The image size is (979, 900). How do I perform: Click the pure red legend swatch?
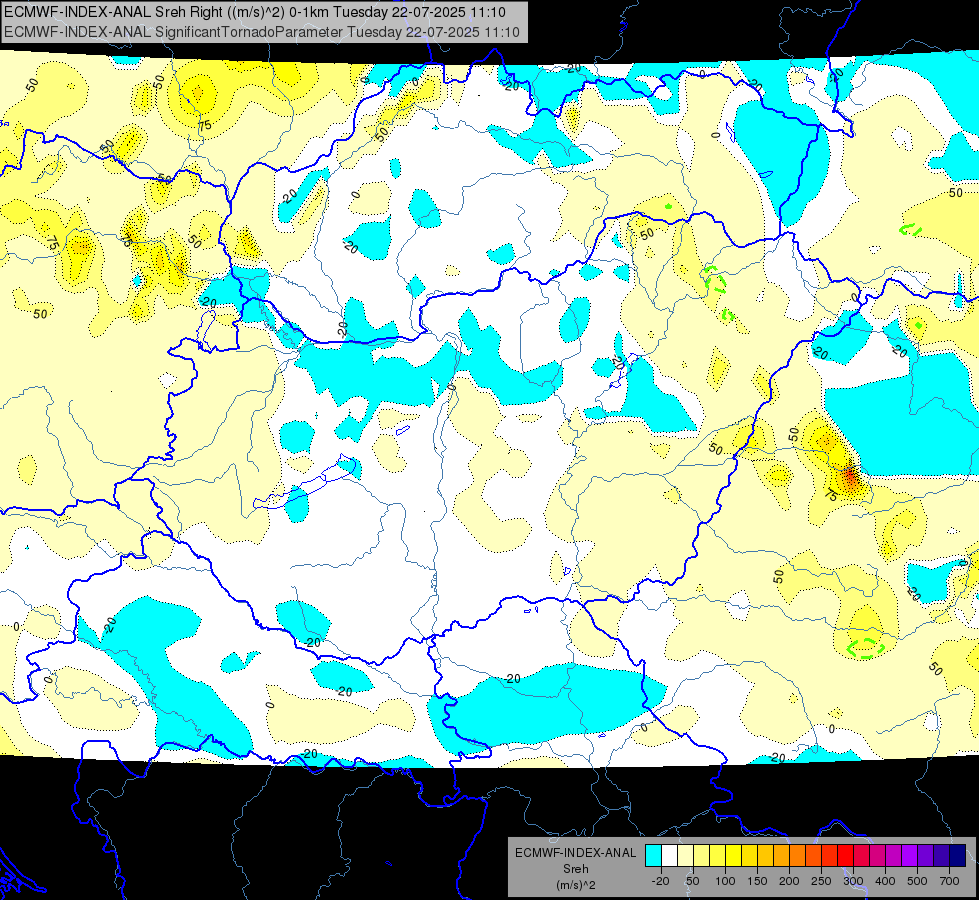pyautogui.click(x=845, y=855)
